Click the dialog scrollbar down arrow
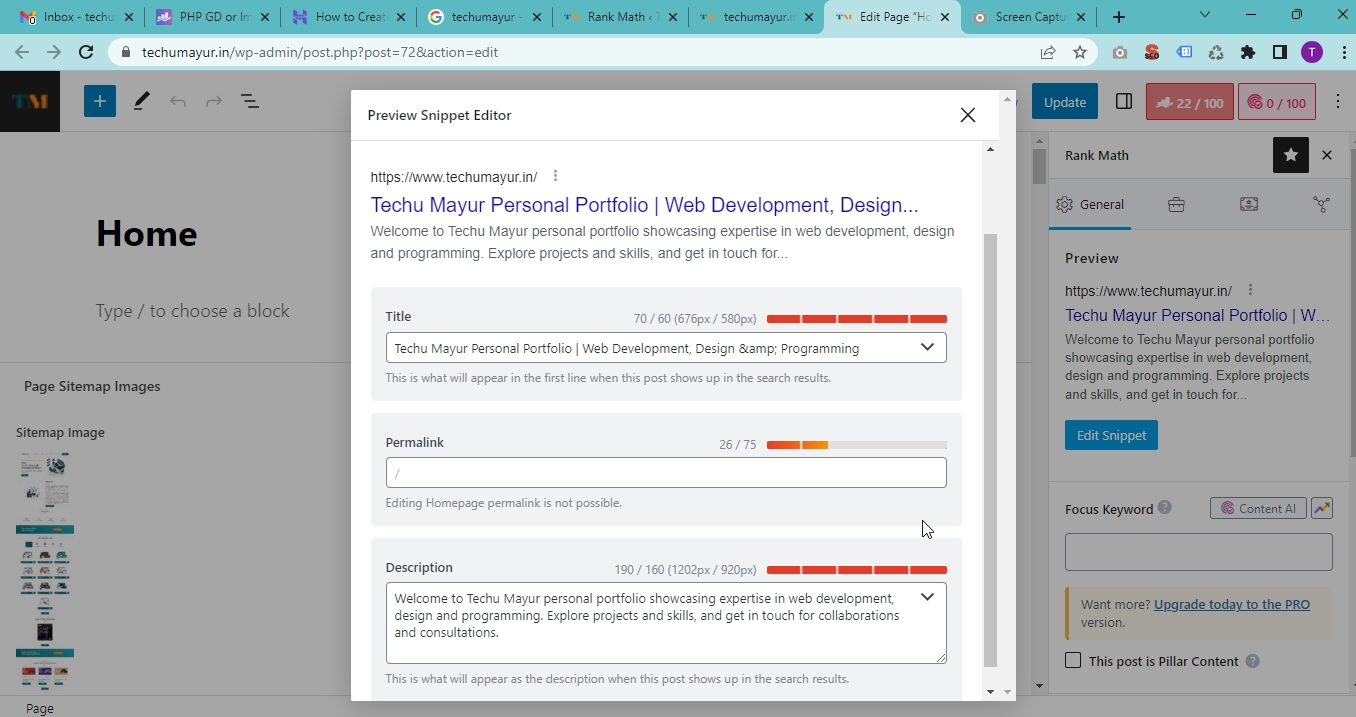Screen dimensions: 1356x717 [991, 691]
